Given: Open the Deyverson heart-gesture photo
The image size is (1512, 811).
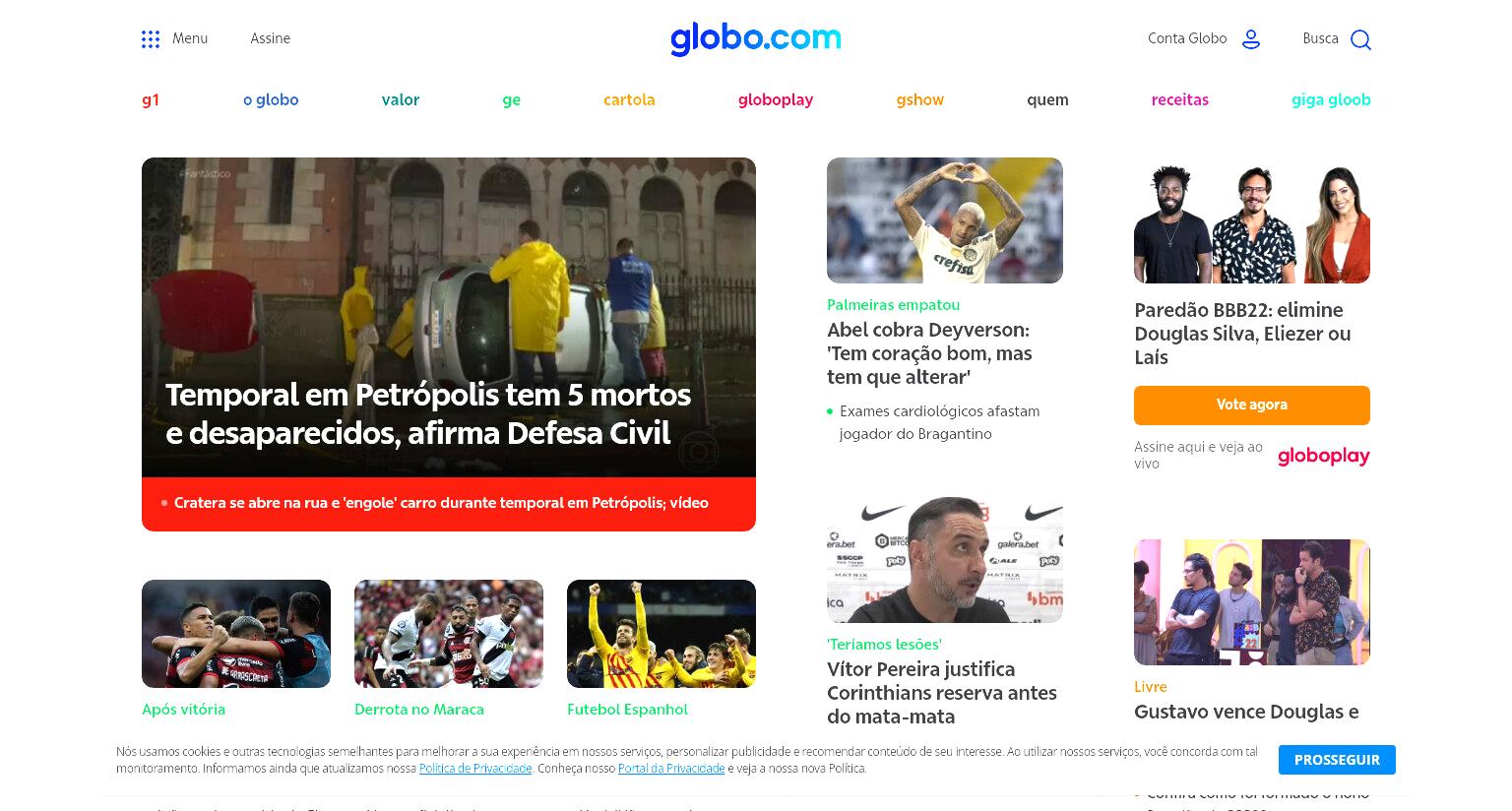Looking at the screenshot, I should click(945, 220).
